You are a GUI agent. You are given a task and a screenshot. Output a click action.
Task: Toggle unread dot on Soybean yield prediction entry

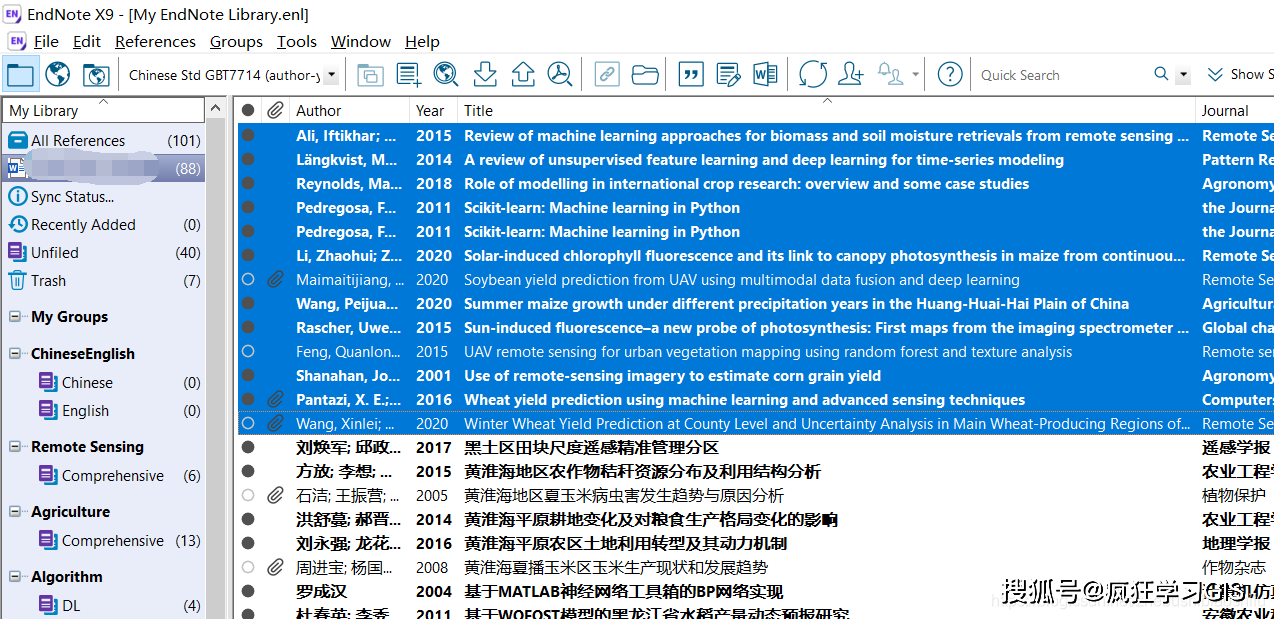point(247,279)
